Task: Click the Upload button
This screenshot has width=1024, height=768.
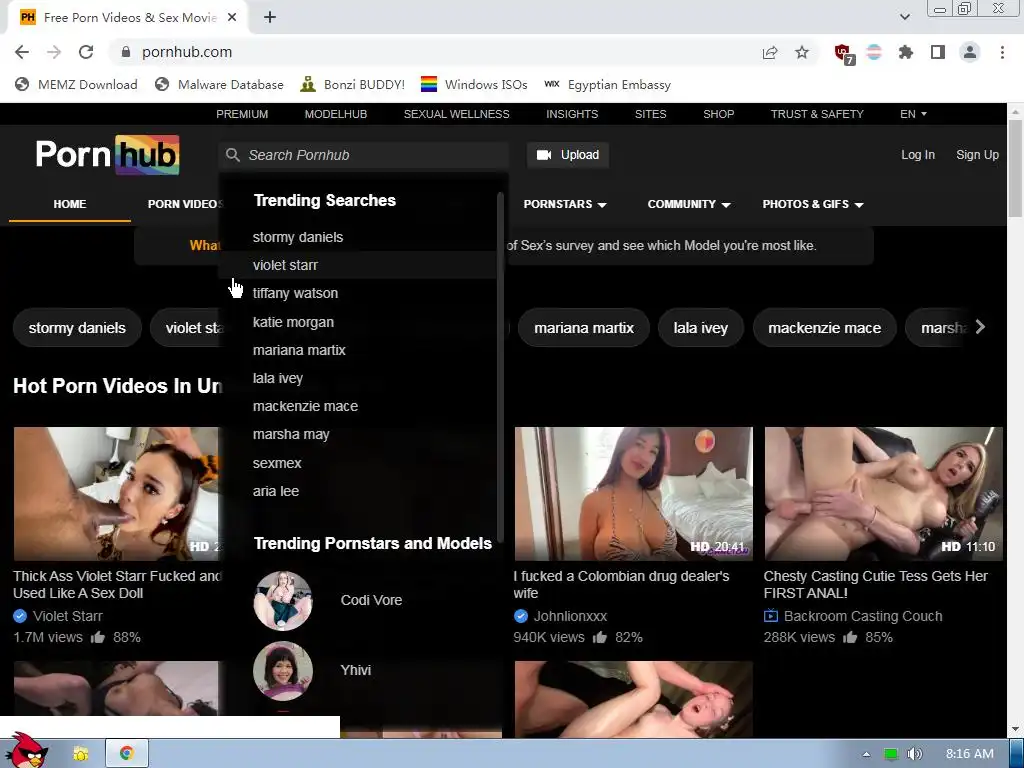Action: pyautogui.click(x=568, y=155)
